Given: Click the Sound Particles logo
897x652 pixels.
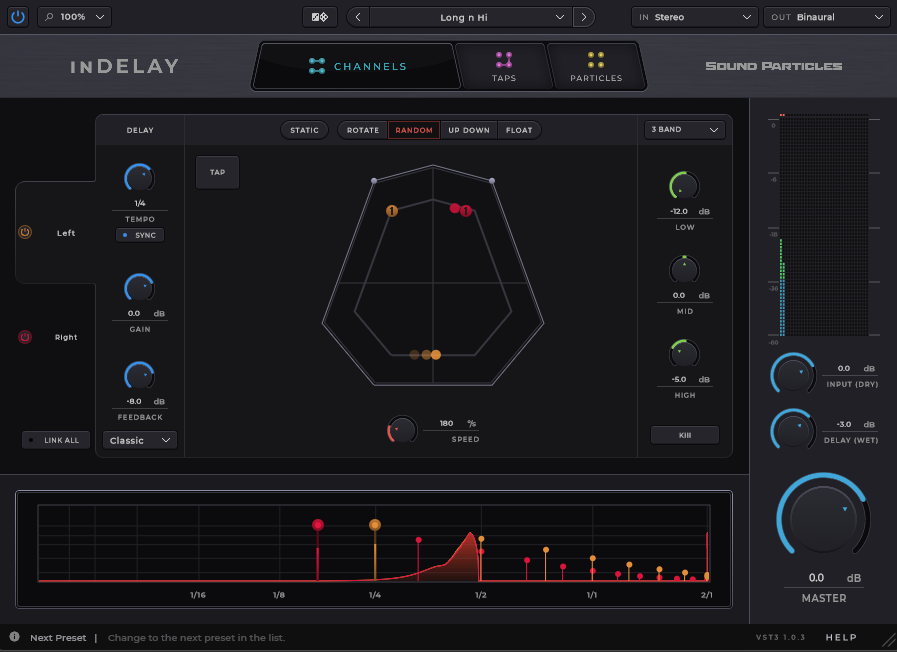Looking at the screenshot, I should (773, 66).
